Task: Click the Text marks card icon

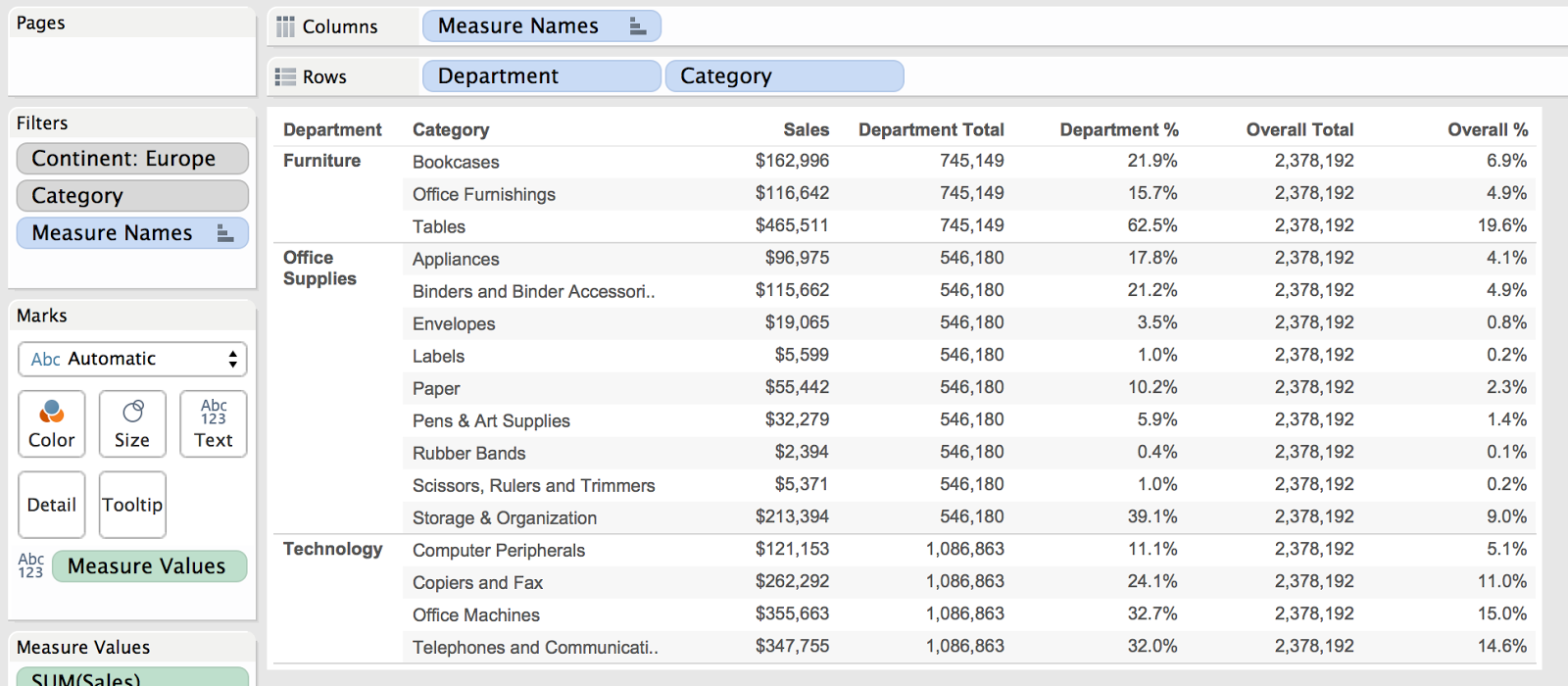Action: click(x=214, y=412)
